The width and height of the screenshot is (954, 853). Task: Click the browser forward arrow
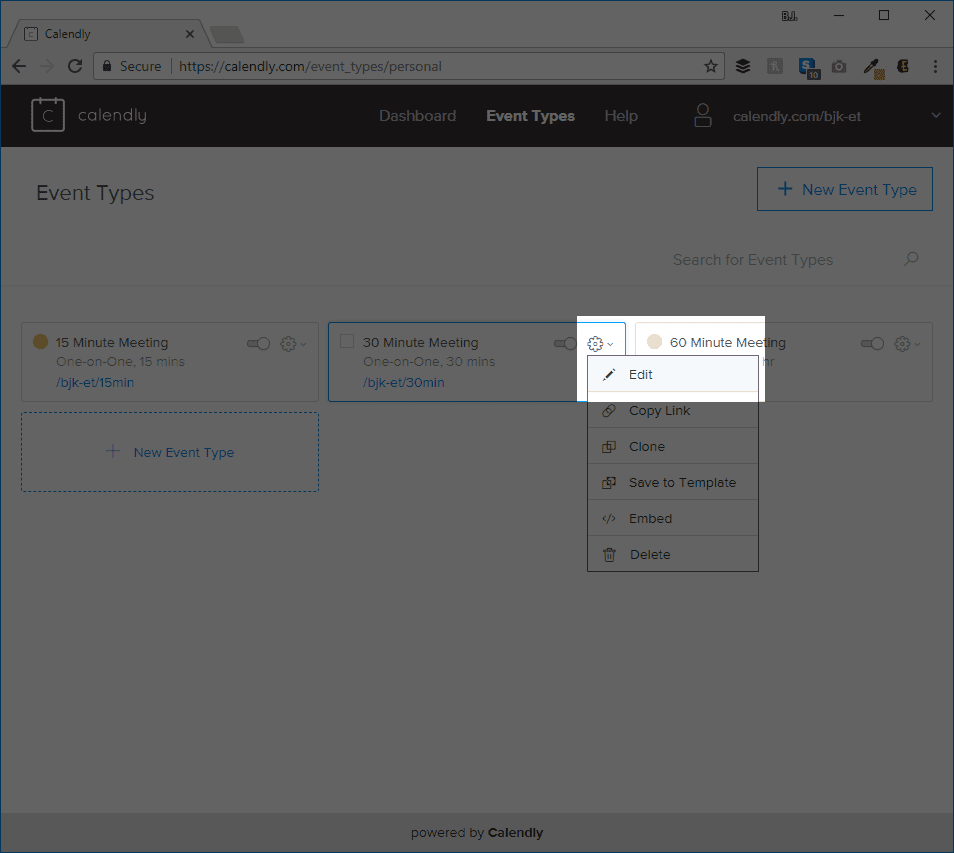click(47, 66)
